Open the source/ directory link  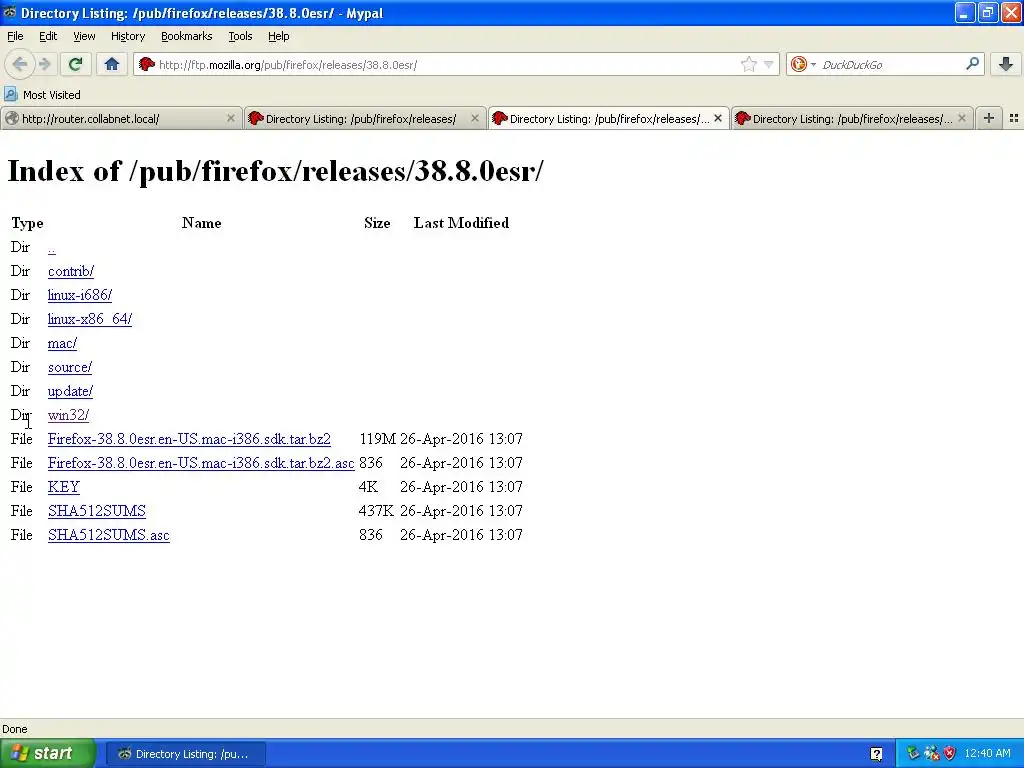pyautogui.click(x=70, y=367)
